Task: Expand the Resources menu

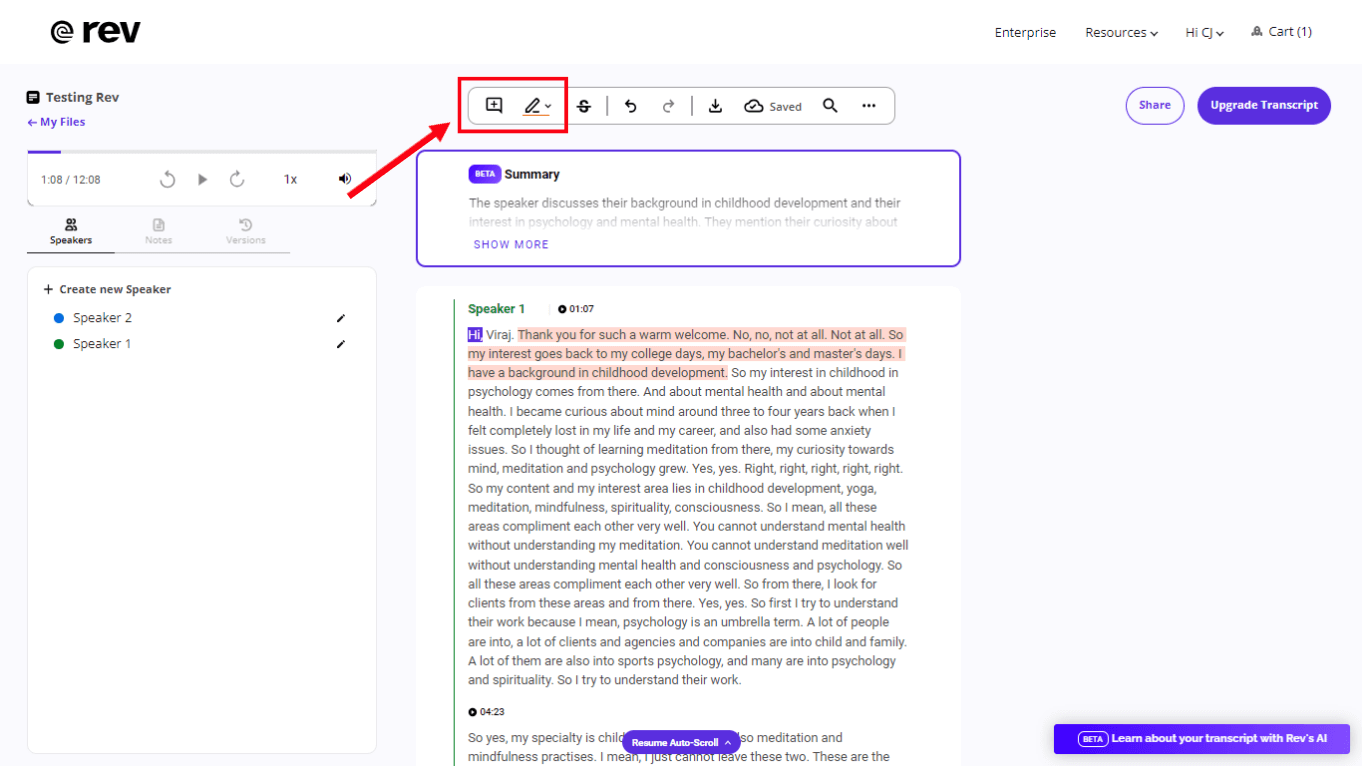Action: coord(1121,33)
